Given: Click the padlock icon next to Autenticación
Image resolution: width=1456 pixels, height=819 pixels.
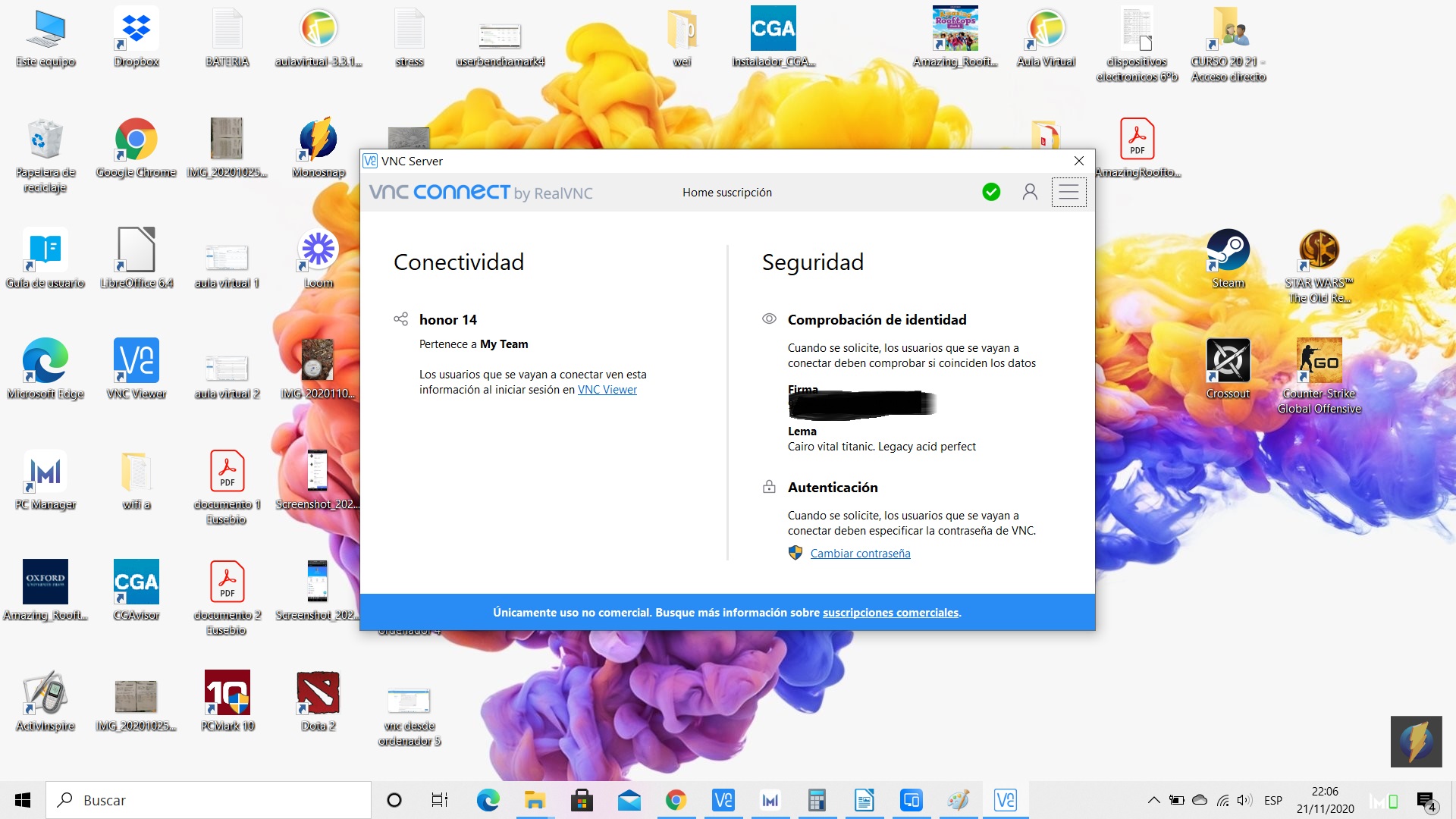Looking at the screenshot, I should (768, 487).
